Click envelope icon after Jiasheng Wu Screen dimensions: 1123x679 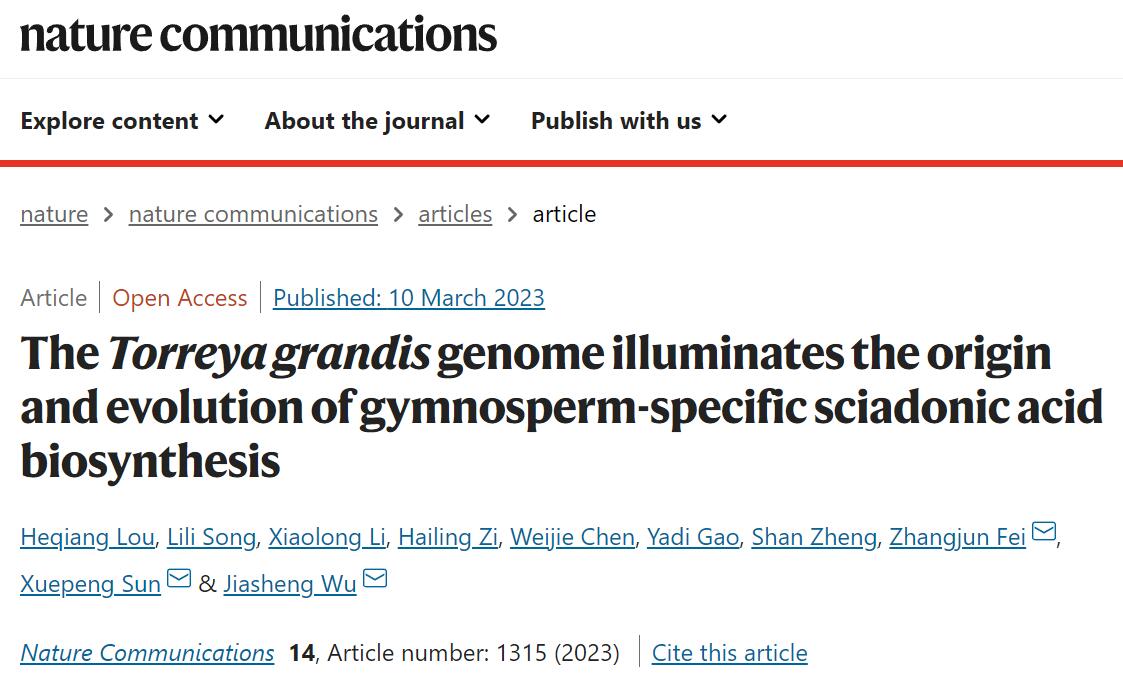pyautogui.click(x=375, y=579)
